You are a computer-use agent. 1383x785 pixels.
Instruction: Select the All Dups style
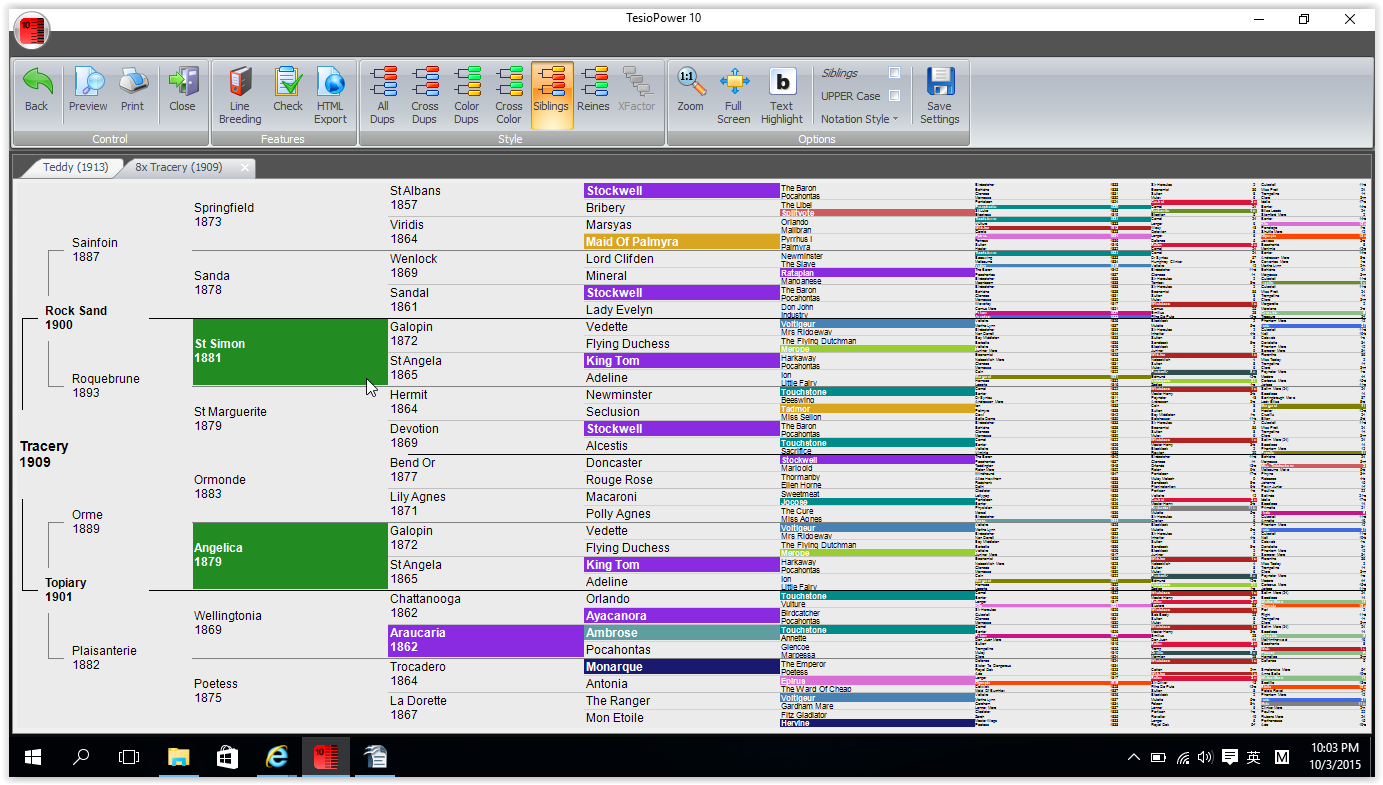coord(383,83)
